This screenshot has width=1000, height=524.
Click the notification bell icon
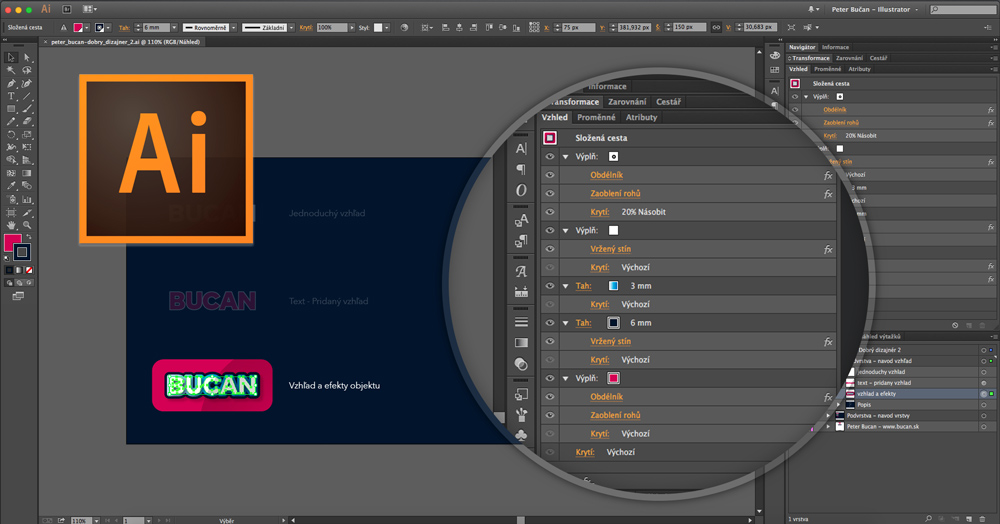pyautogui.click(x=811, y=9)
